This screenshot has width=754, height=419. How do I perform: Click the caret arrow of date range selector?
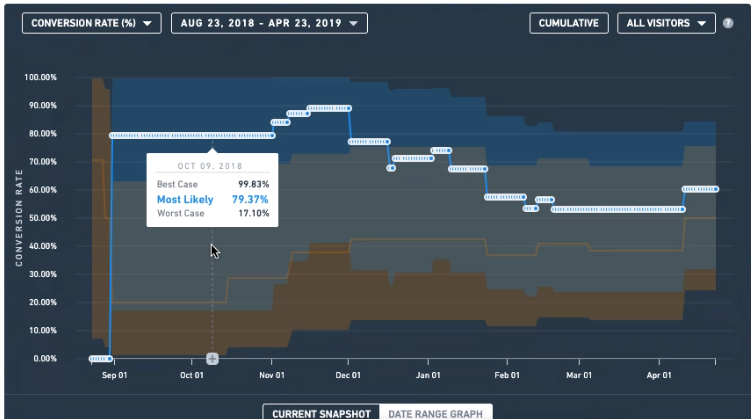pyautogui.click(x=353, y=24)
